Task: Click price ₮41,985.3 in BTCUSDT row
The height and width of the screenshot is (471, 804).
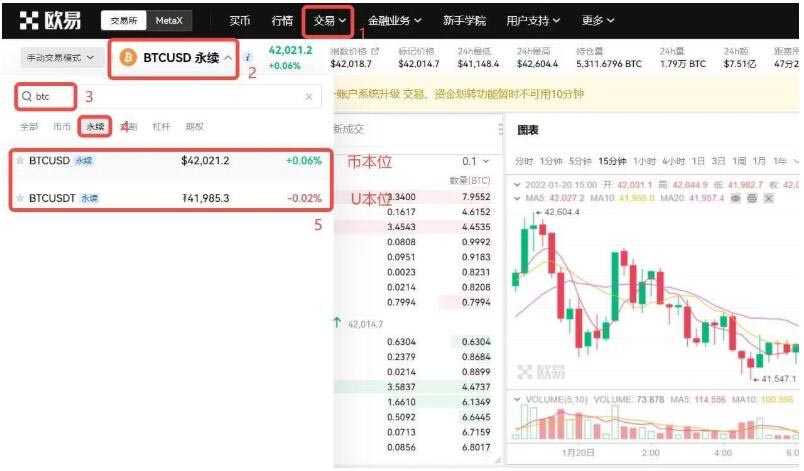Action: point(206,198)
